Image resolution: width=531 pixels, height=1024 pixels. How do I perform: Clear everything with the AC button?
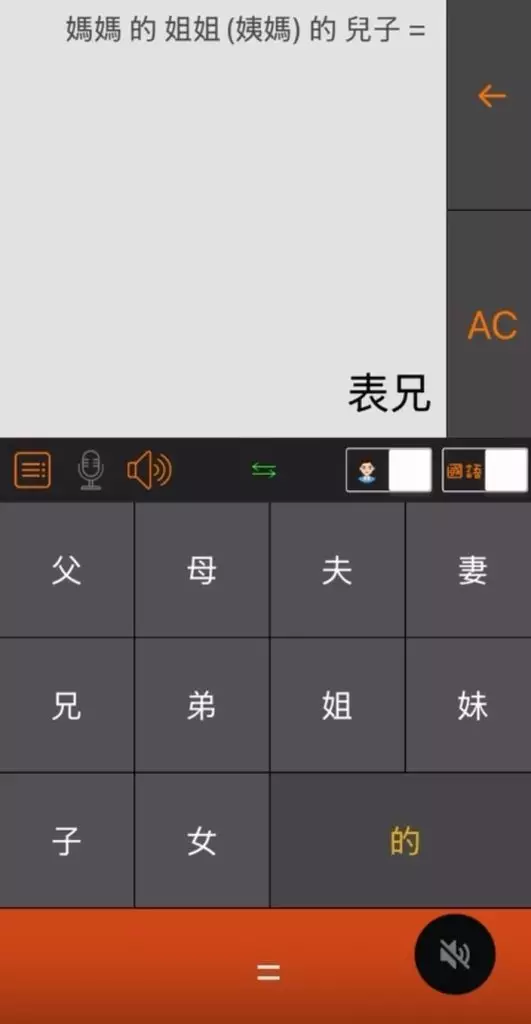(x=491, y=325)
